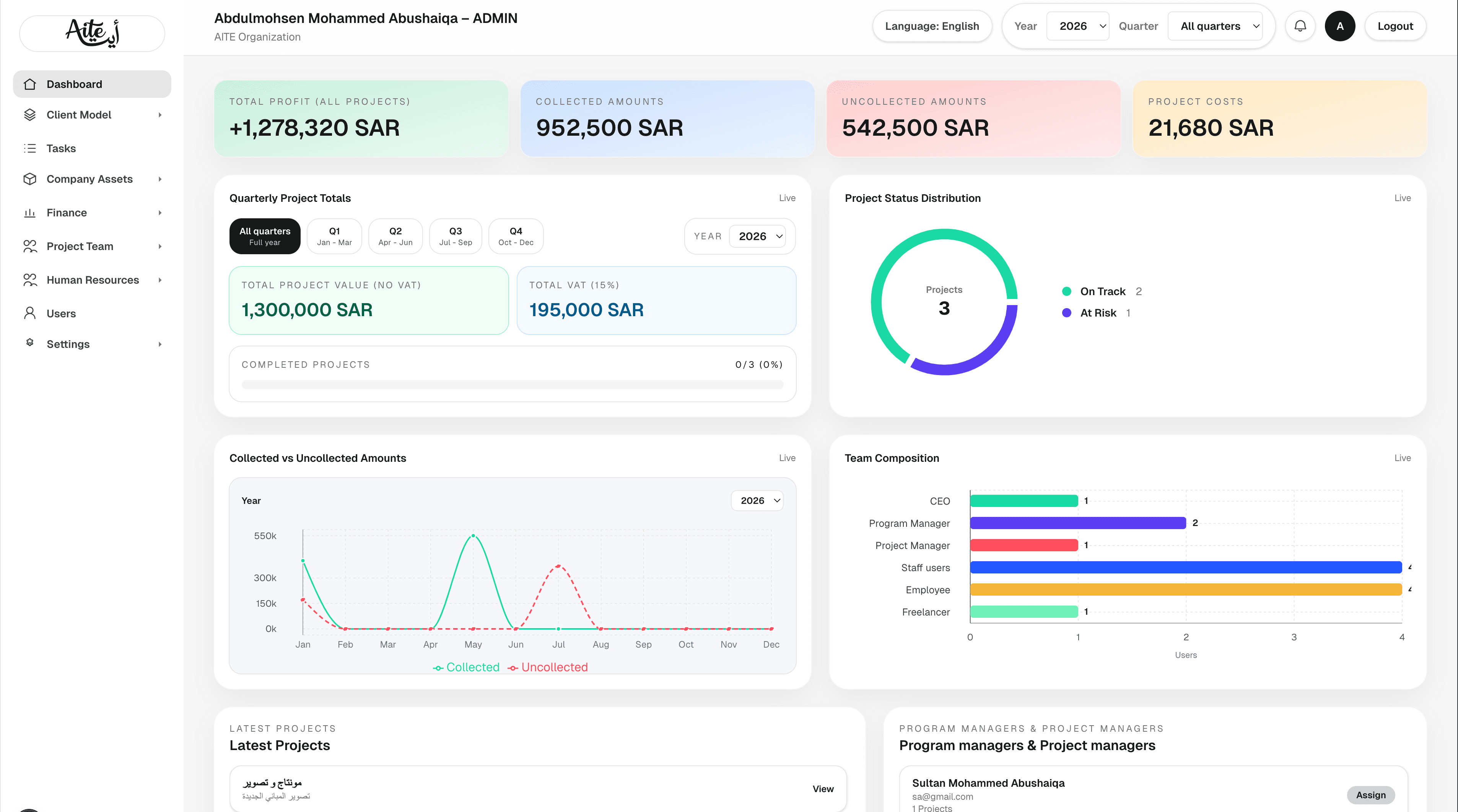The image size is (1458, 812).
Task: Click the At Risk purple legend dot
Action: click(1066, 313)
